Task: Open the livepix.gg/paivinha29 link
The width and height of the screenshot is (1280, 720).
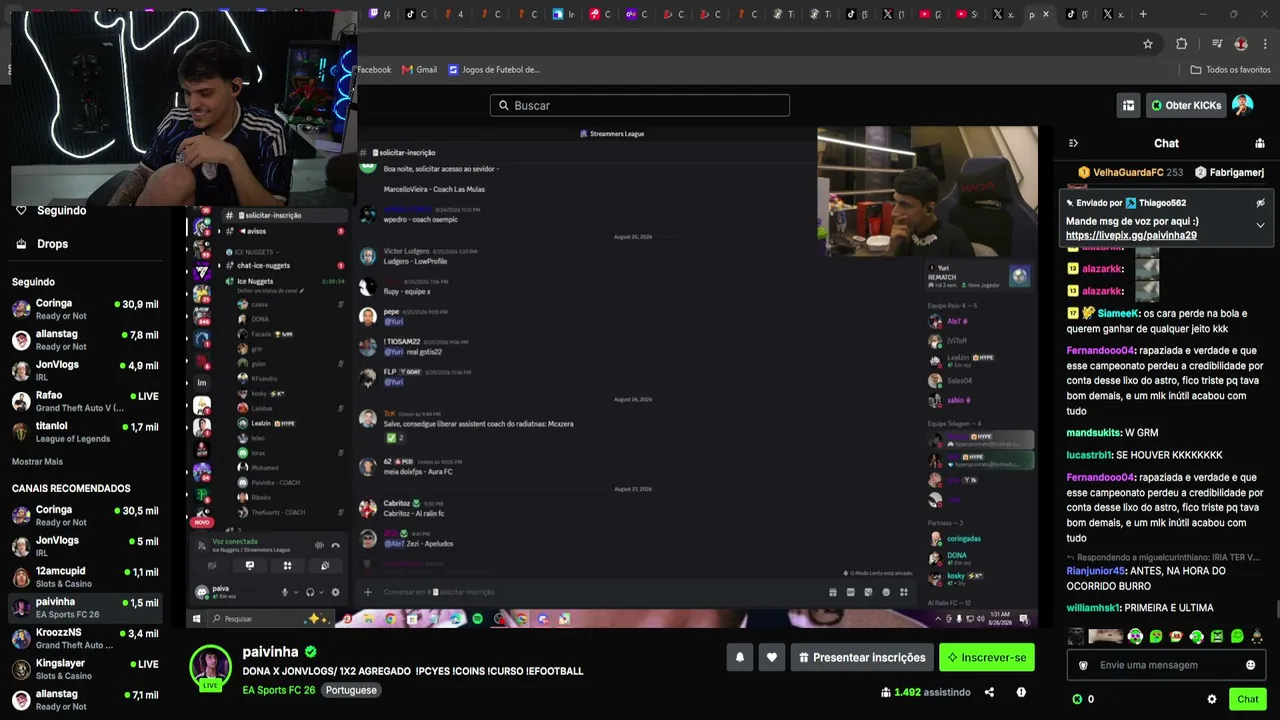Action: tap(1131, 236)
